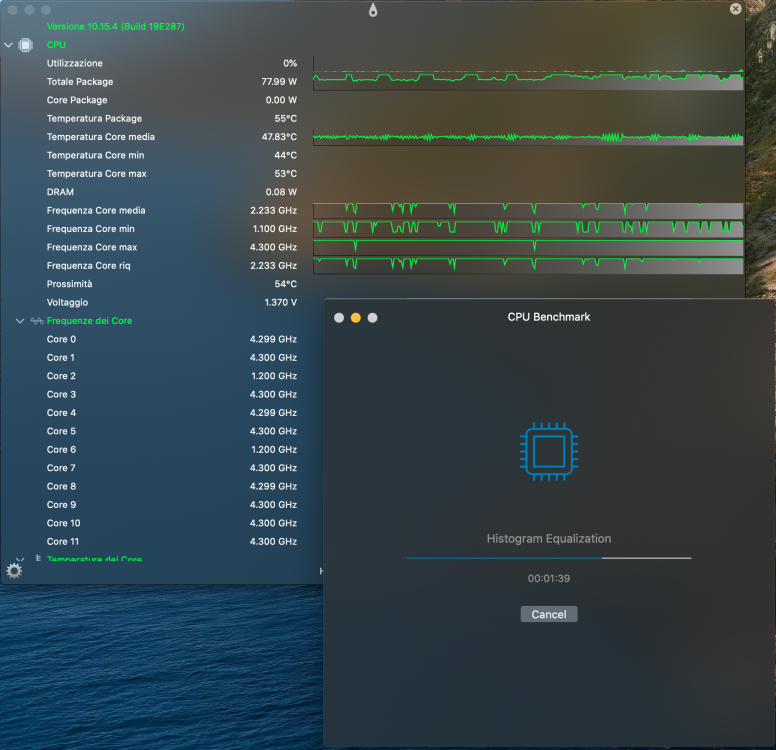Select the Frequenza Core media label
The width and height of the screenshot is (776, 750).
(x=96, y=210)
